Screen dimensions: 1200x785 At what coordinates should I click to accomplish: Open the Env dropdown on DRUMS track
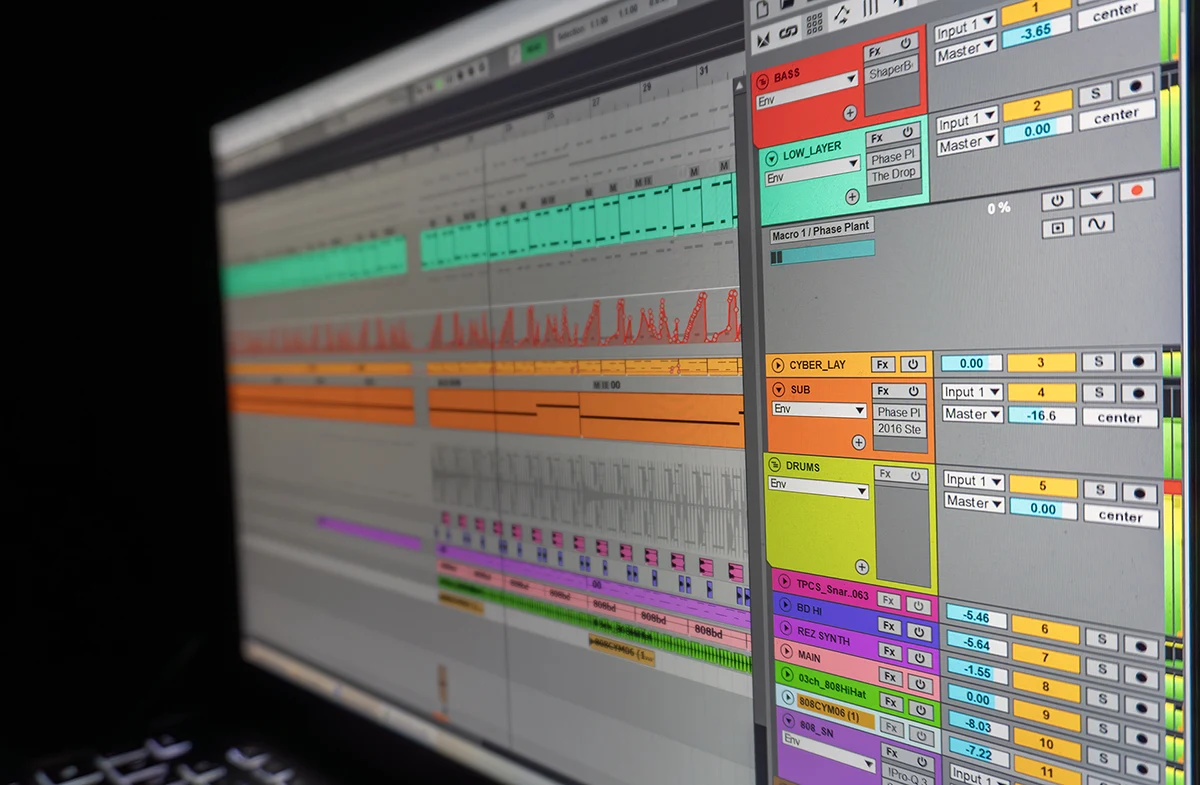[x=817, y=487]
